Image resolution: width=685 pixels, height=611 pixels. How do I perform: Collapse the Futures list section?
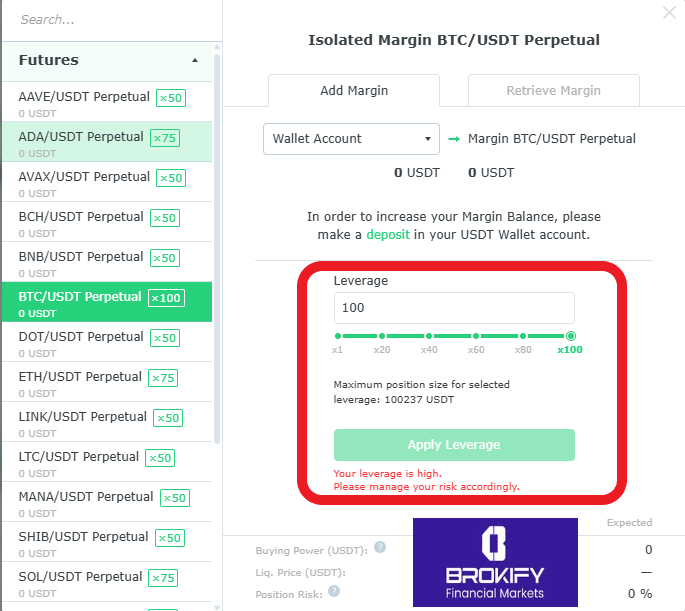click(x=195, y=61)
